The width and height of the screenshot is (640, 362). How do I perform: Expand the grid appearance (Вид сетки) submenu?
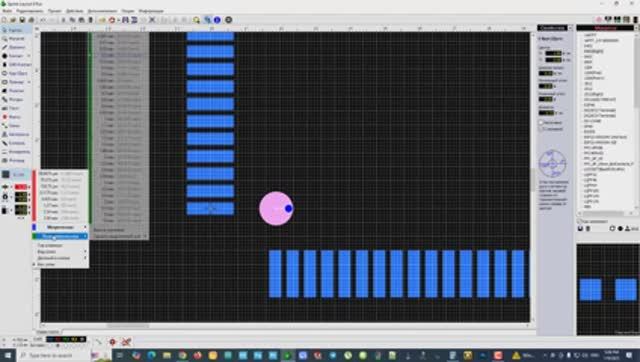(x=60, y=252)
